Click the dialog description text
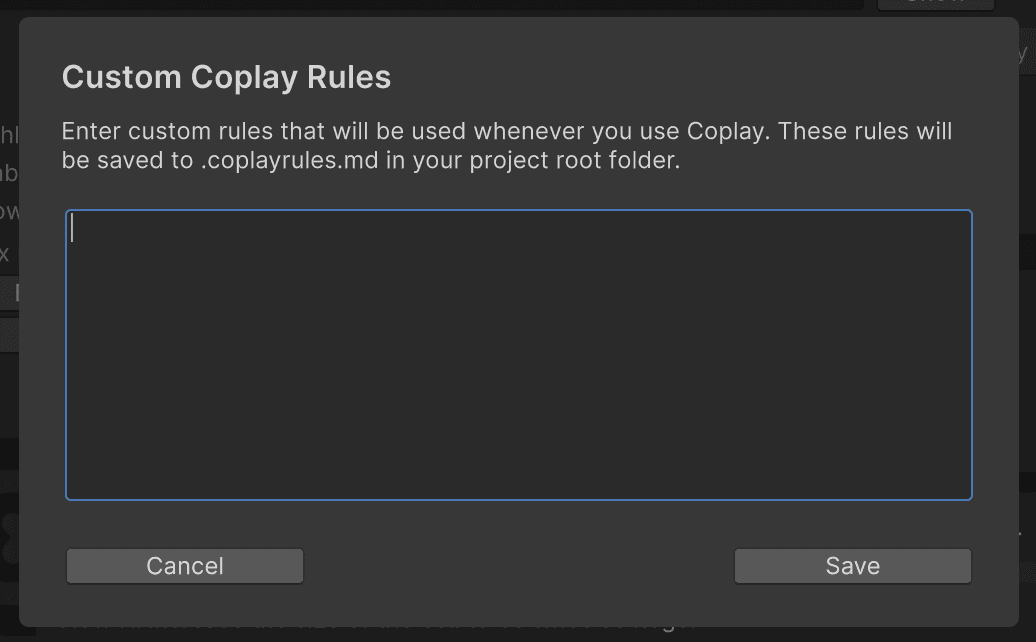This screenshot has width=1036, height=642. [507, 145]
